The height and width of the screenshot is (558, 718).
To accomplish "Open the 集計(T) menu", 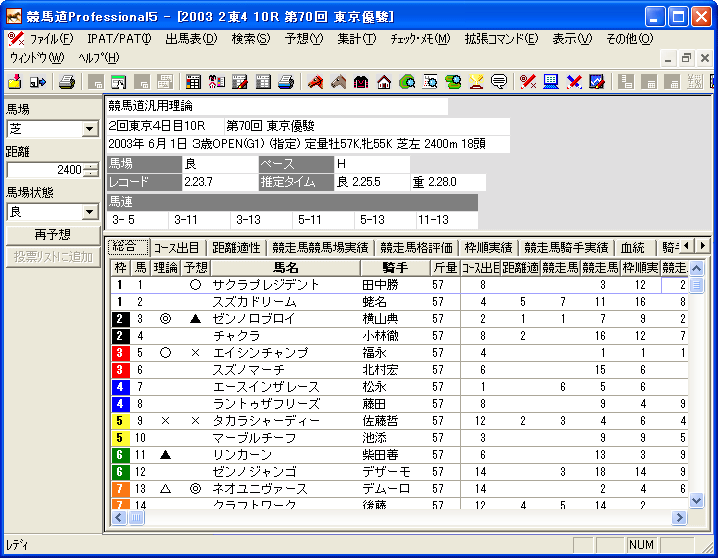I will coord(357,39).
